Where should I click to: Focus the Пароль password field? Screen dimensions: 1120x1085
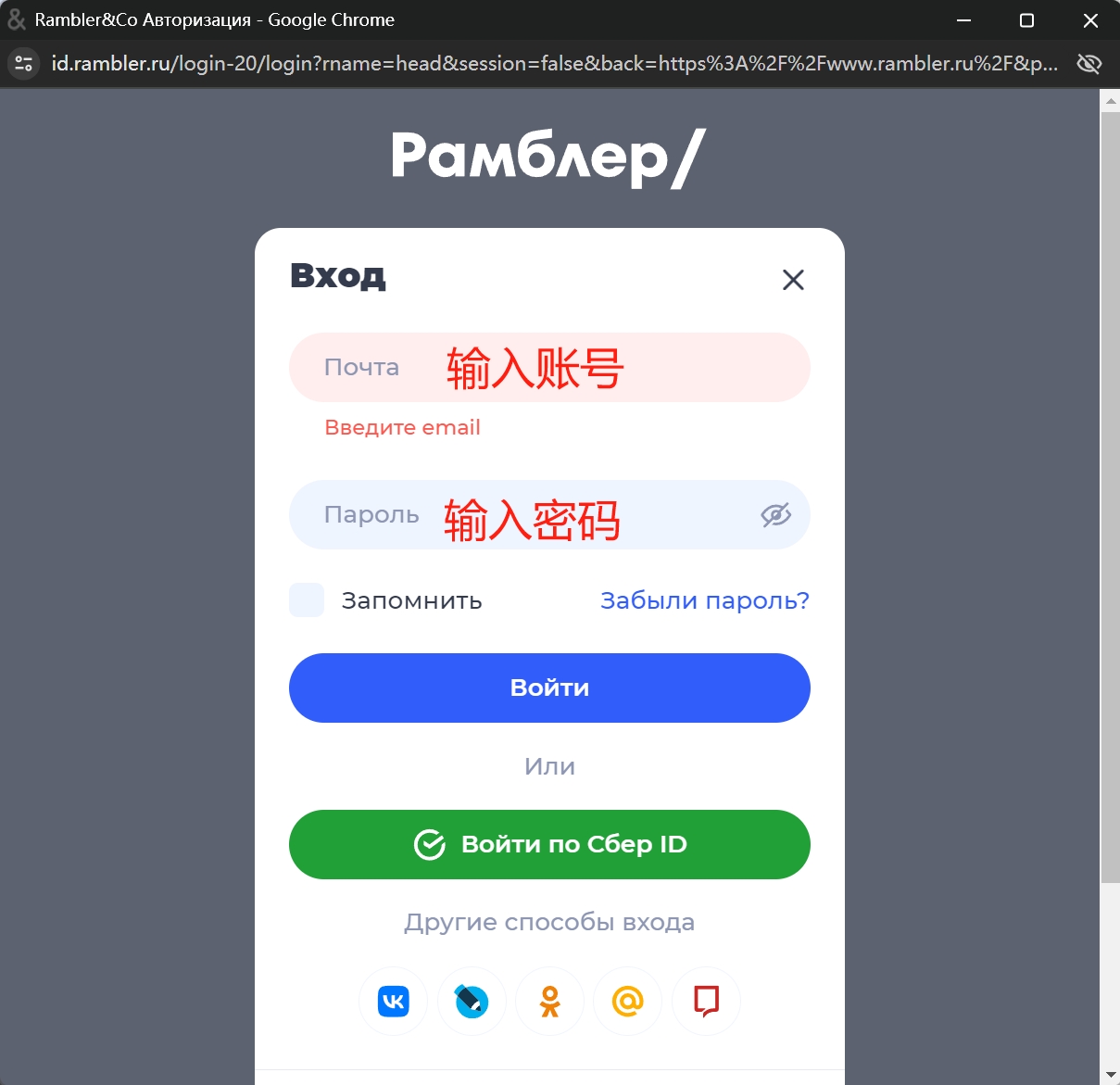point(549,514)
